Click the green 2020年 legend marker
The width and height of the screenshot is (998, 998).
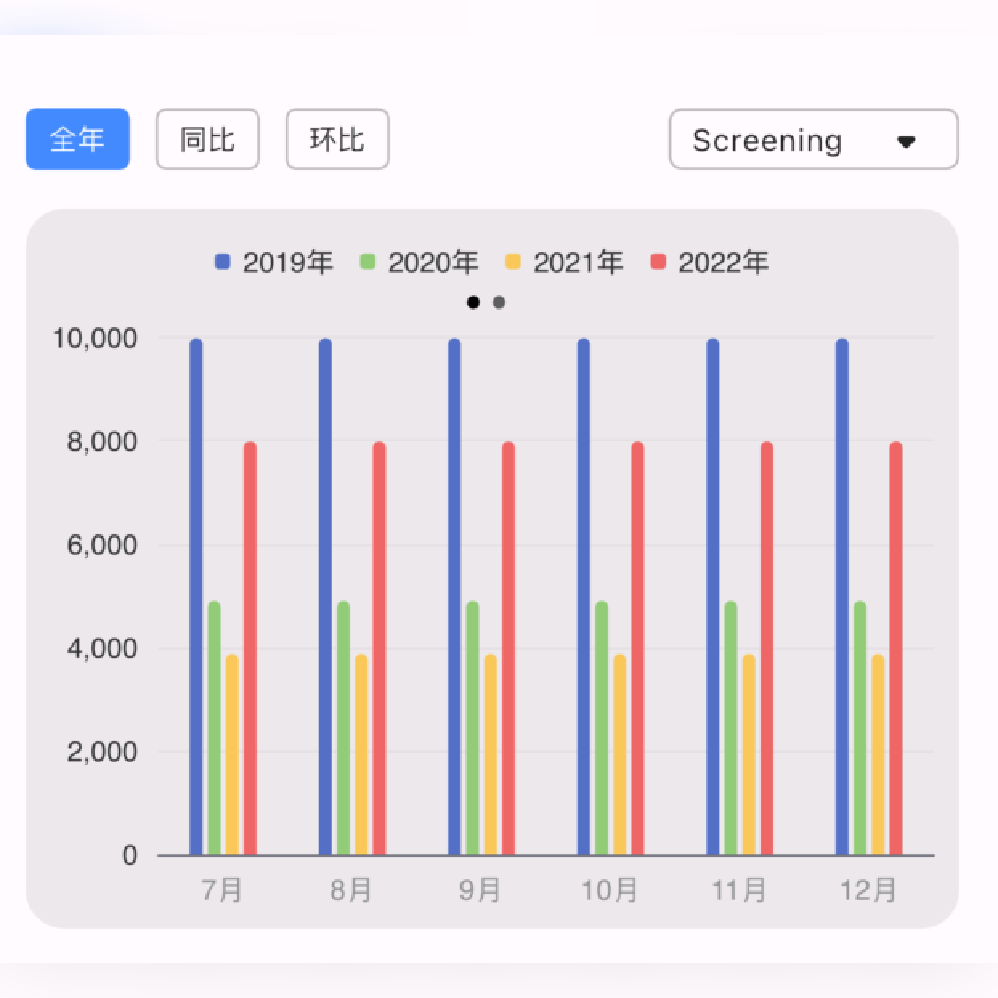[367, 262]
